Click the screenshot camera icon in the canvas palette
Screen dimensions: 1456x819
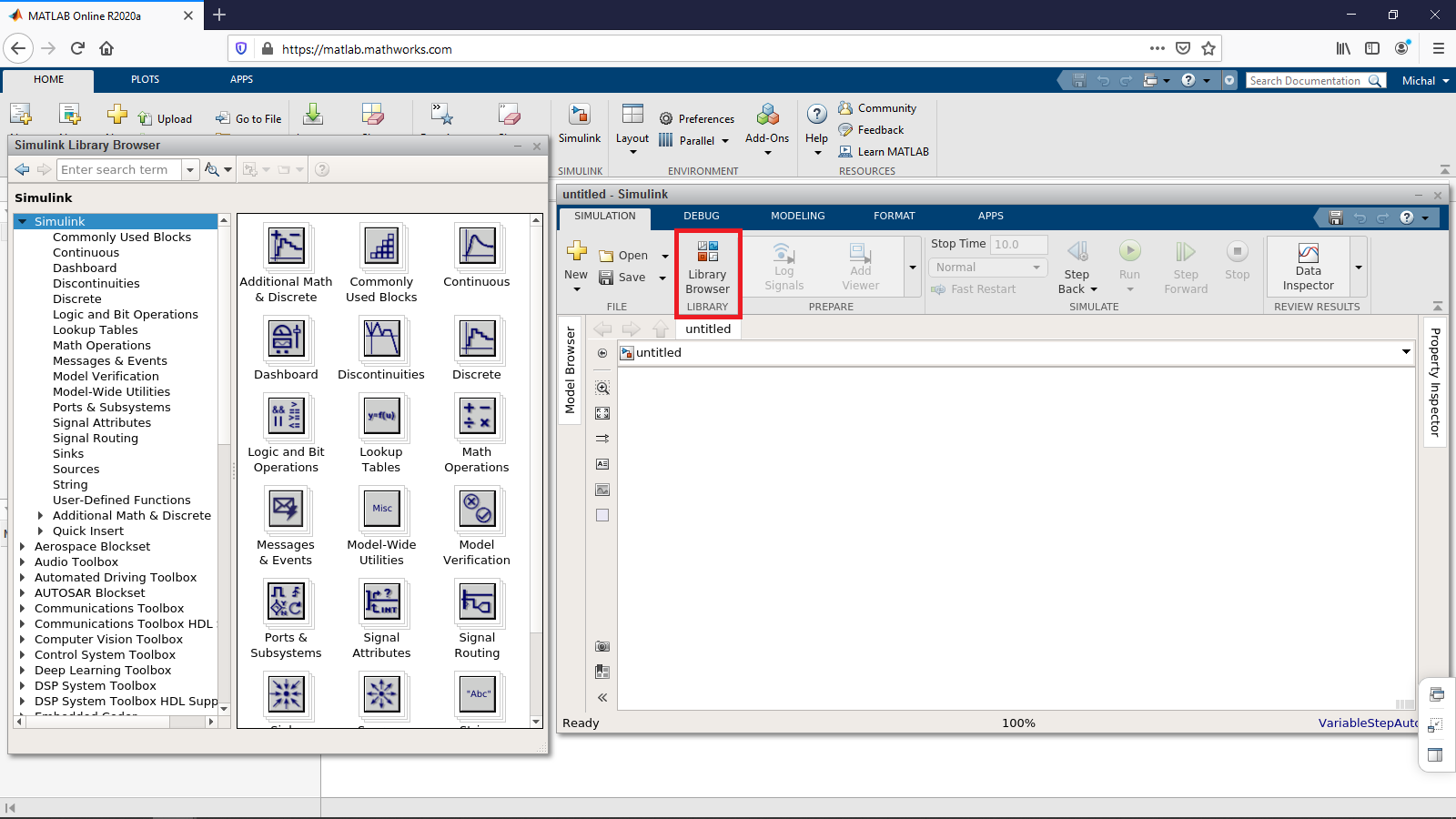[x=602, y=646]
